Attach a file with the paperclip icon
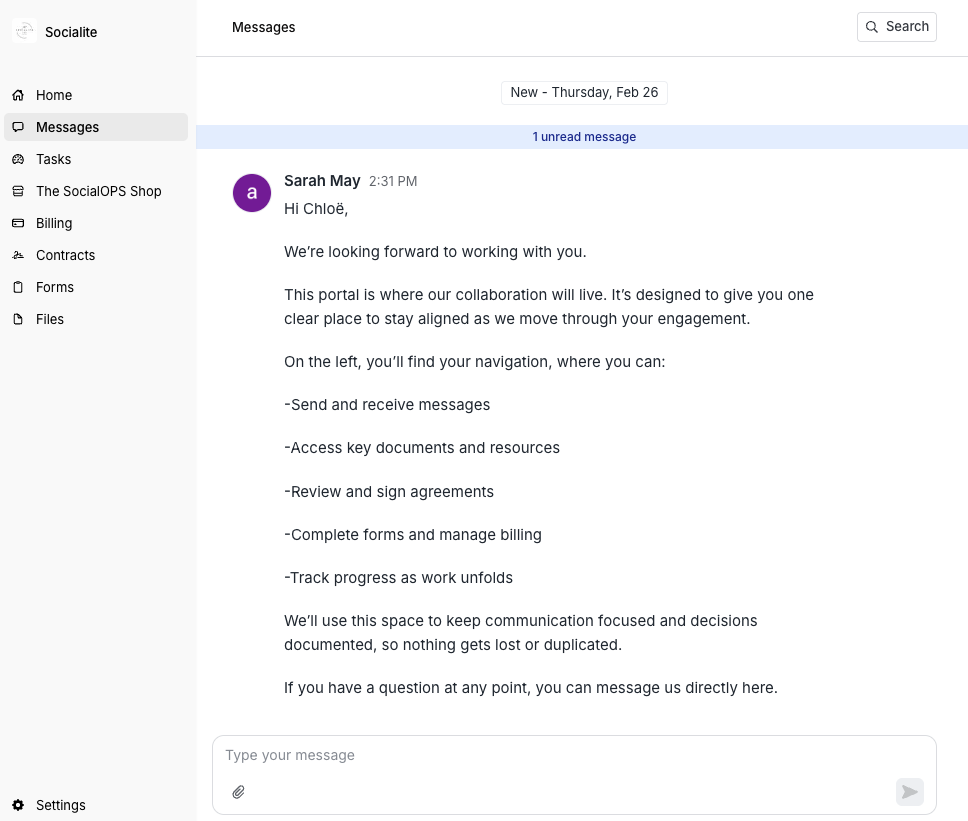The image size is (968, 821). pos(239,791)
